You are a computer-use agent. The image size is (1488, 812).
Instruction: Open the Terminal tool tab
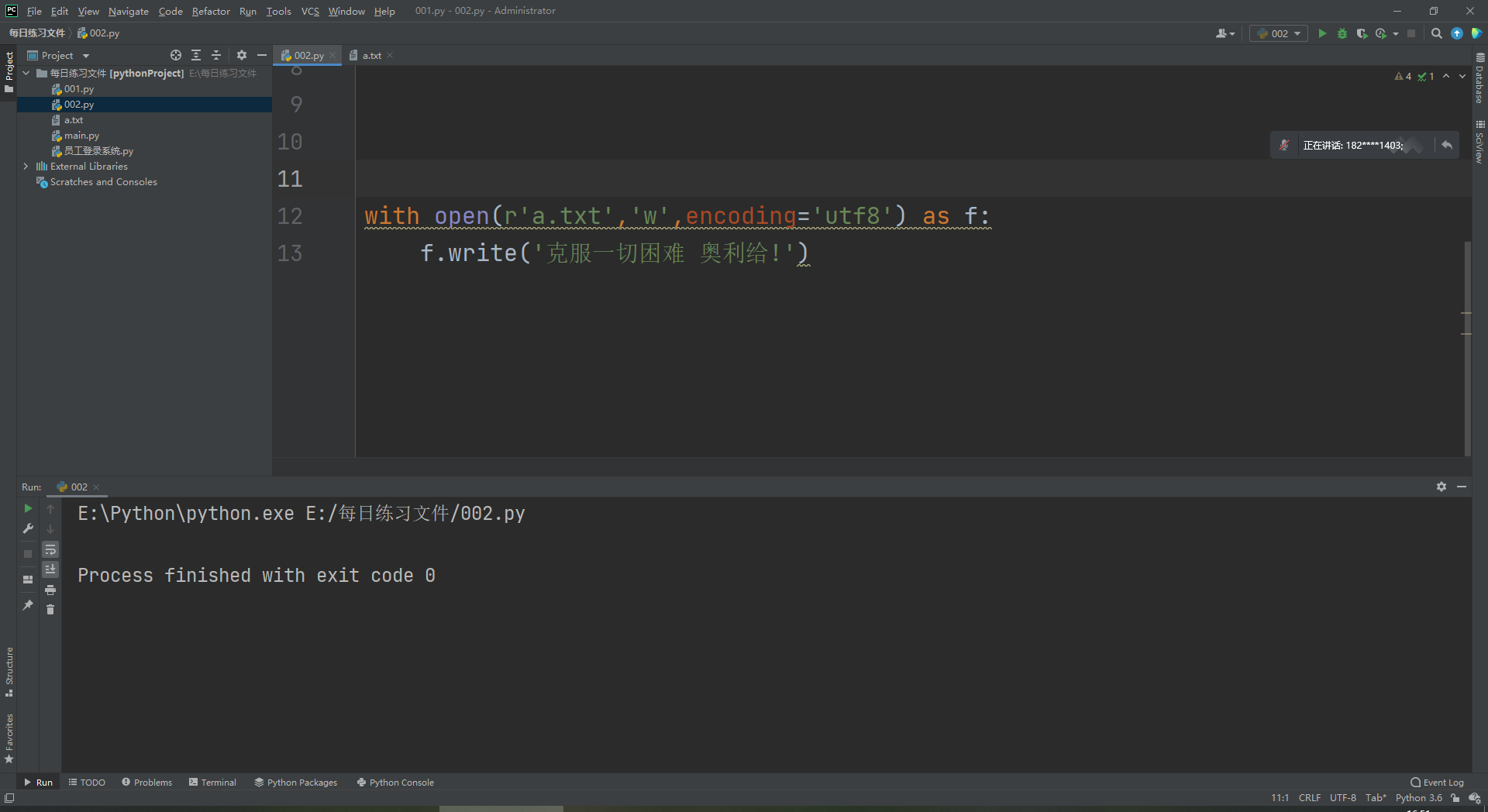[x=212, y=783]
